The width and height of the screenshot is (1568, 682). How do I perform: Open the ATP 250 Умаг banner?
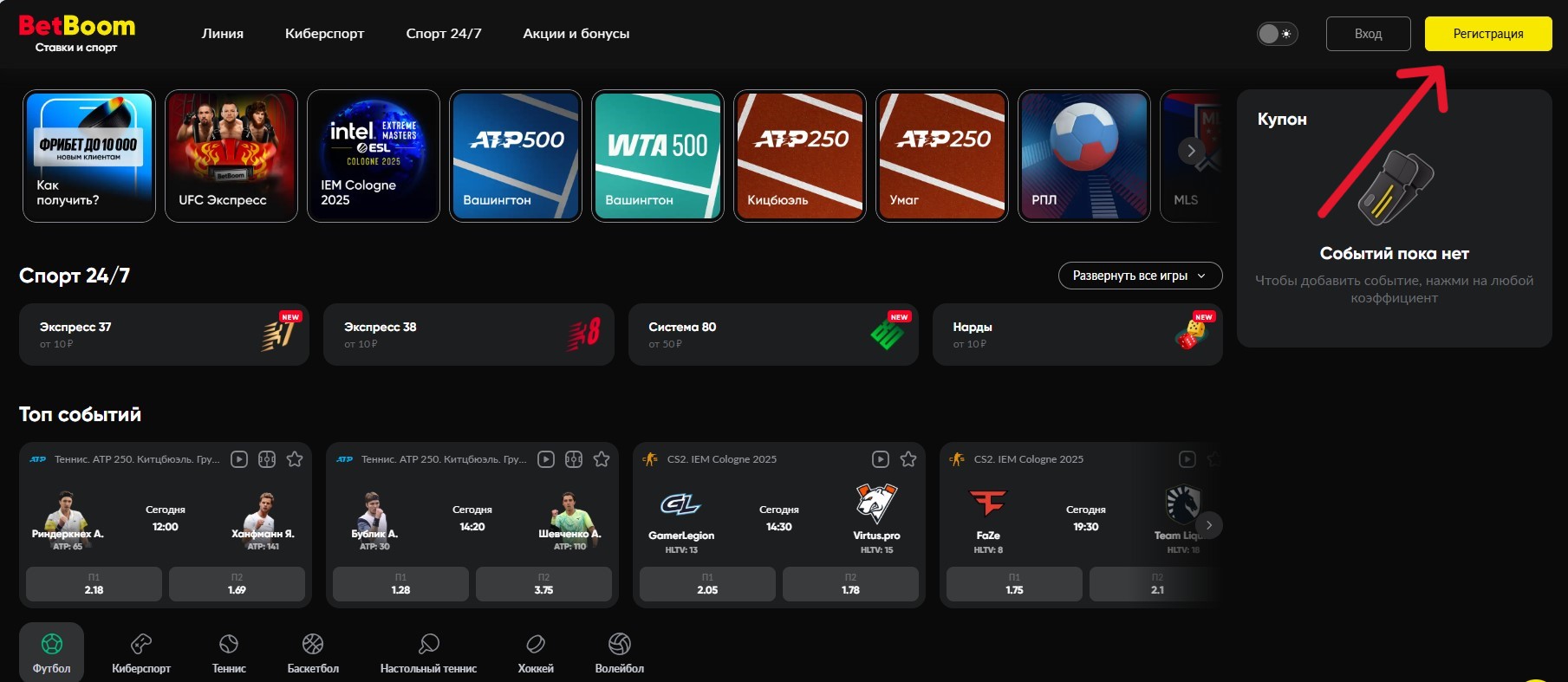coord(942,156)
